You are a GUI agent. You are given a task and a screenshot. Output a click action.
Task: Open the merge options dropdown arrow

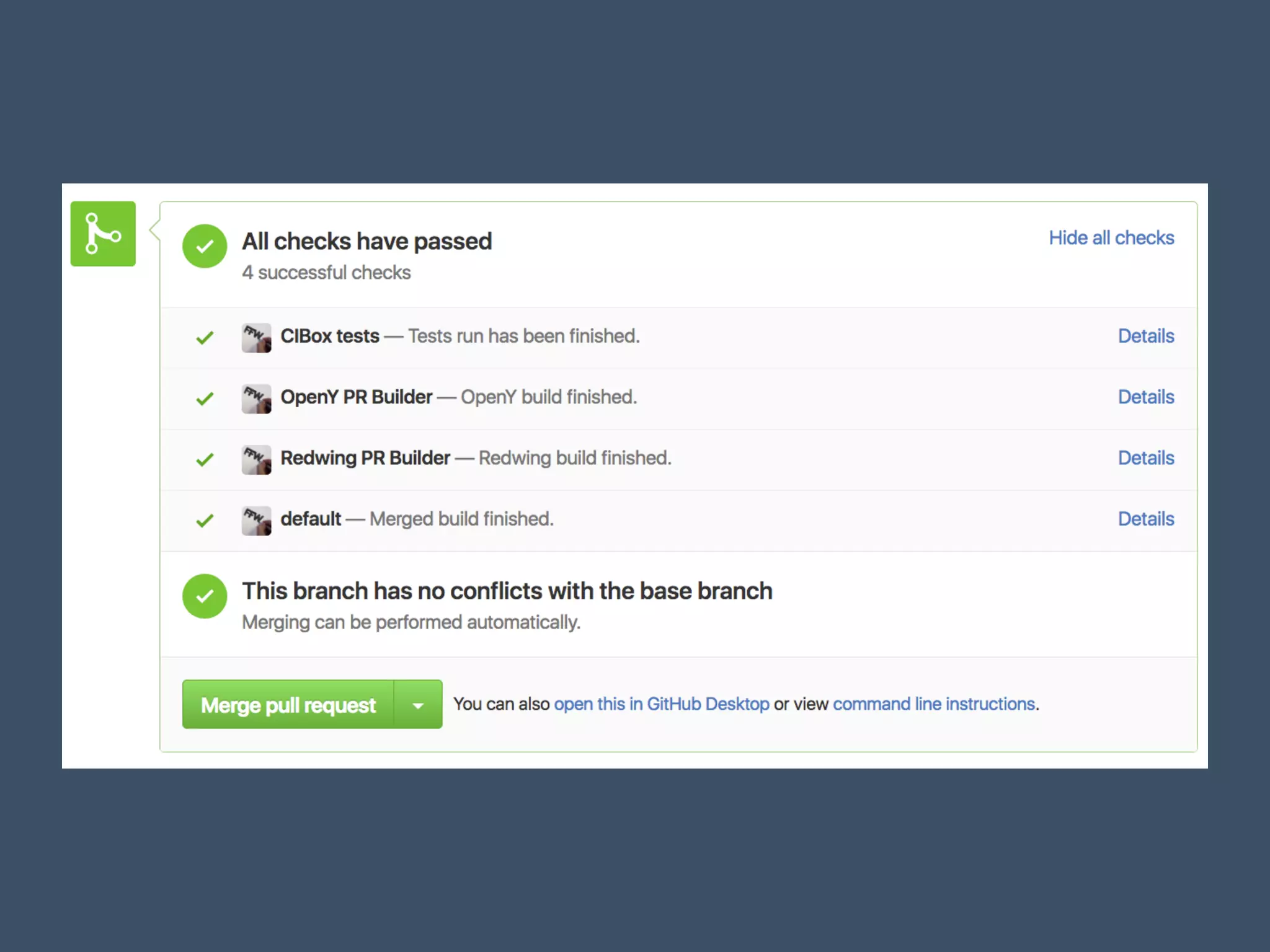tap(418, 705)
